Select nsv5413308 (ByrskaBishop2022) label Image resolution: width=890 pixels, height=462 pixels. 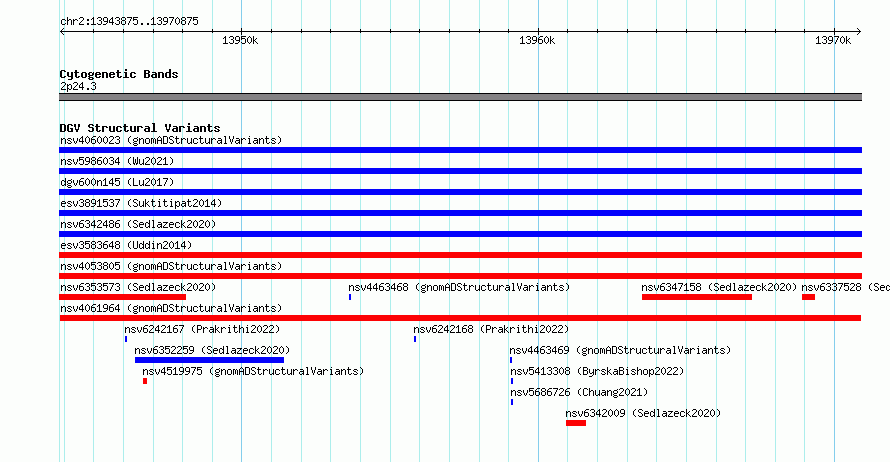tap(597, 371)
